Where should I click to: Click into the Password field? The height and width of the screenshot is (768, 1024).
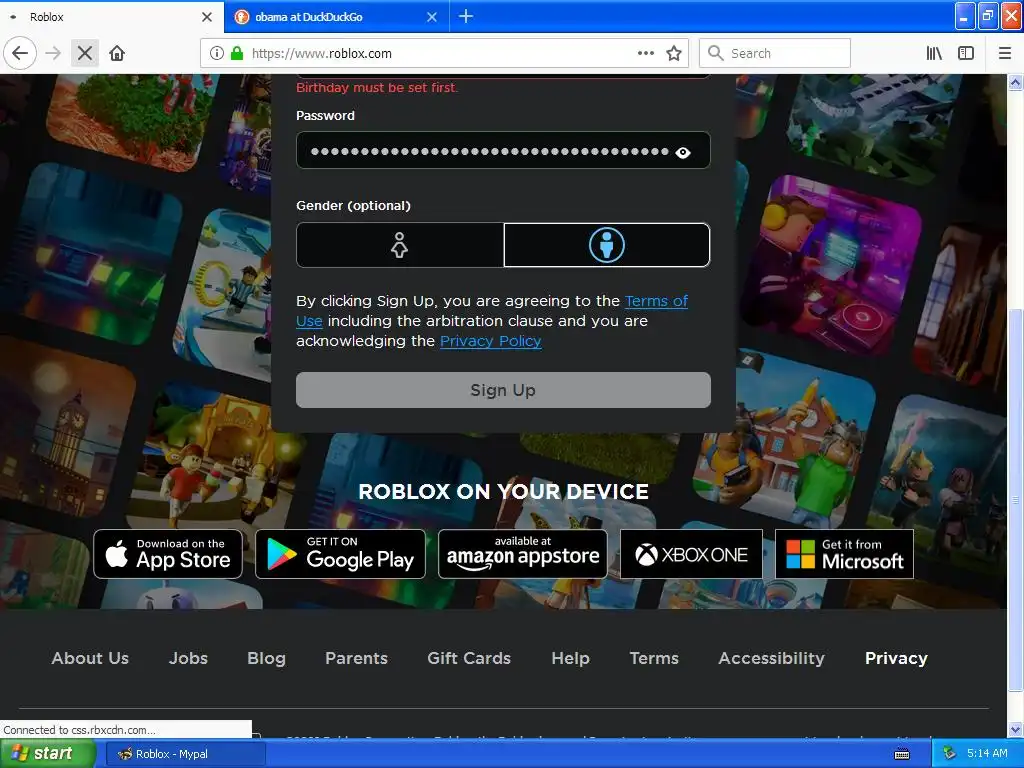point(503,150)
